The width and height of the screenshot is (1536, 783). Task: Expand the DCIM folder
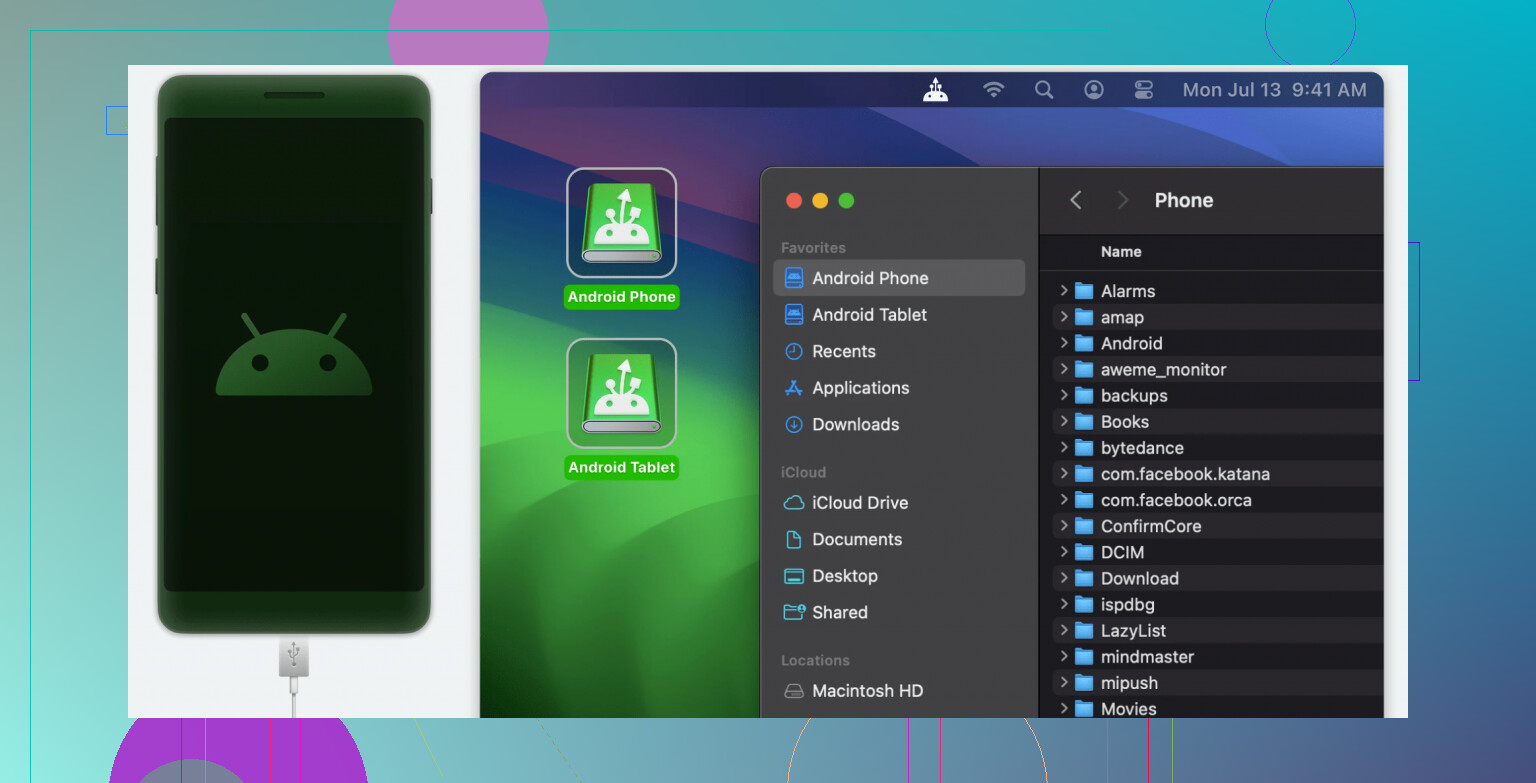coord(1064,552)
